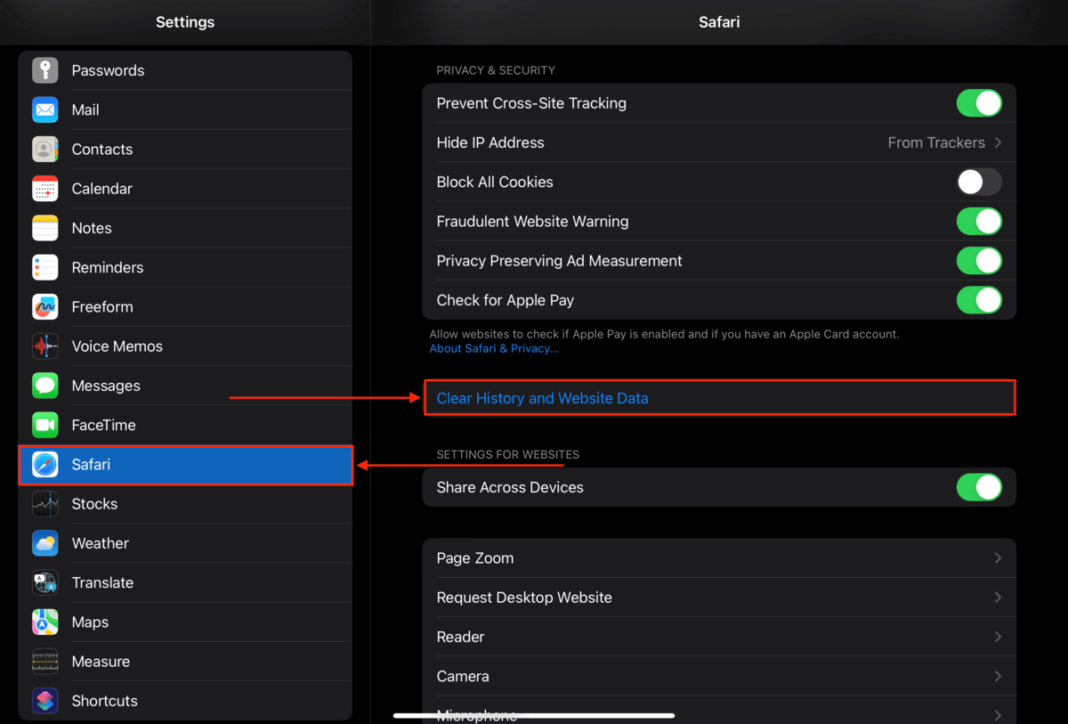Select the Mail app icon
The image size is (1068, 724).
pyautogui.click(x=44, y=109)
